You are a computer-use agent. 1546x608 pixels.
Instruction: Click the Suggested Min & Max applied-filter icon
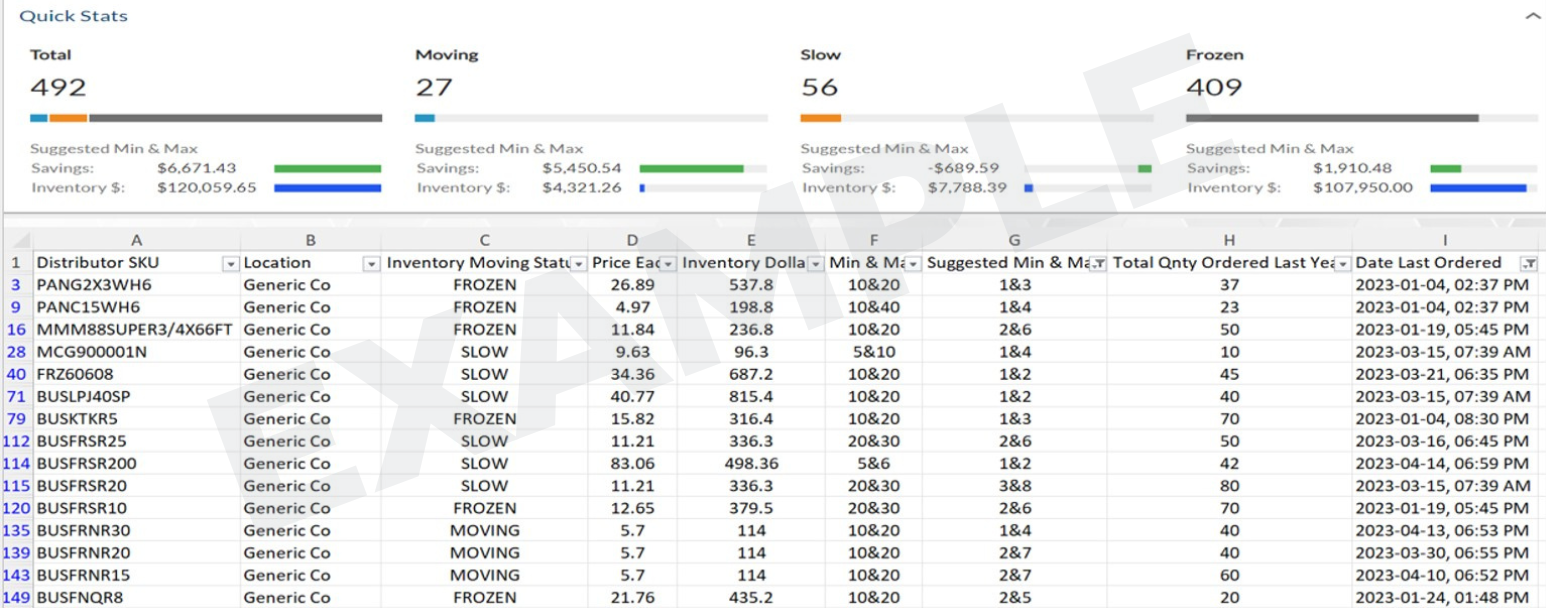[x=1097, y=263]
